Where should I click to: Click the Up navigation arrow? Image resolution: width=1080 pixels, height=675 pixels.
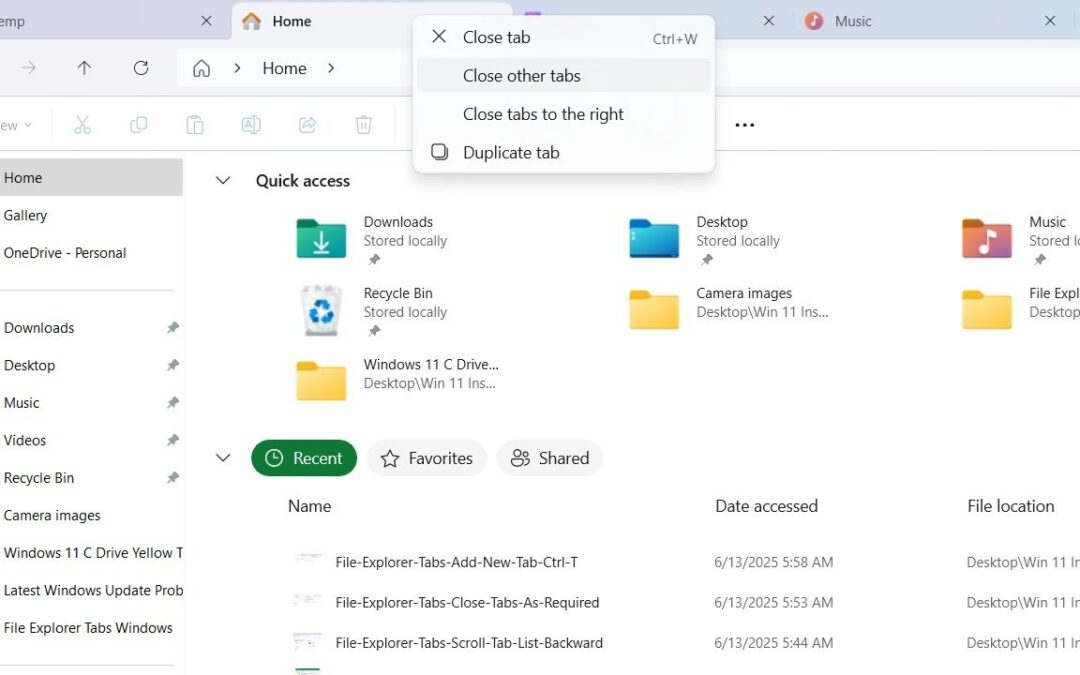click(85, 68)
